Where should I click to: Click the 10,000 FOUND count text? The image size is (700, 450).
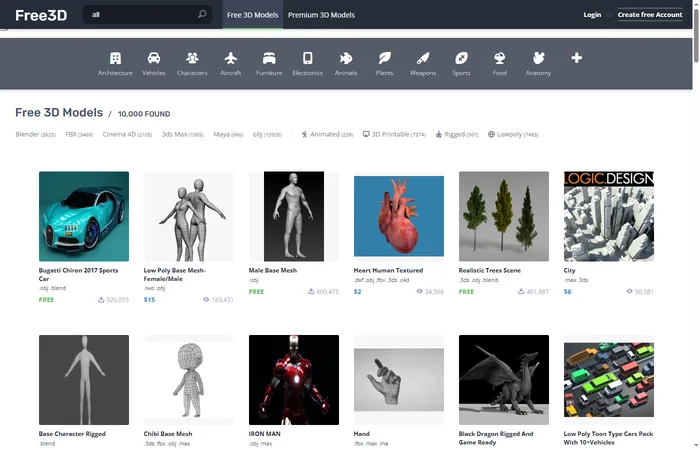pos(144,114)
